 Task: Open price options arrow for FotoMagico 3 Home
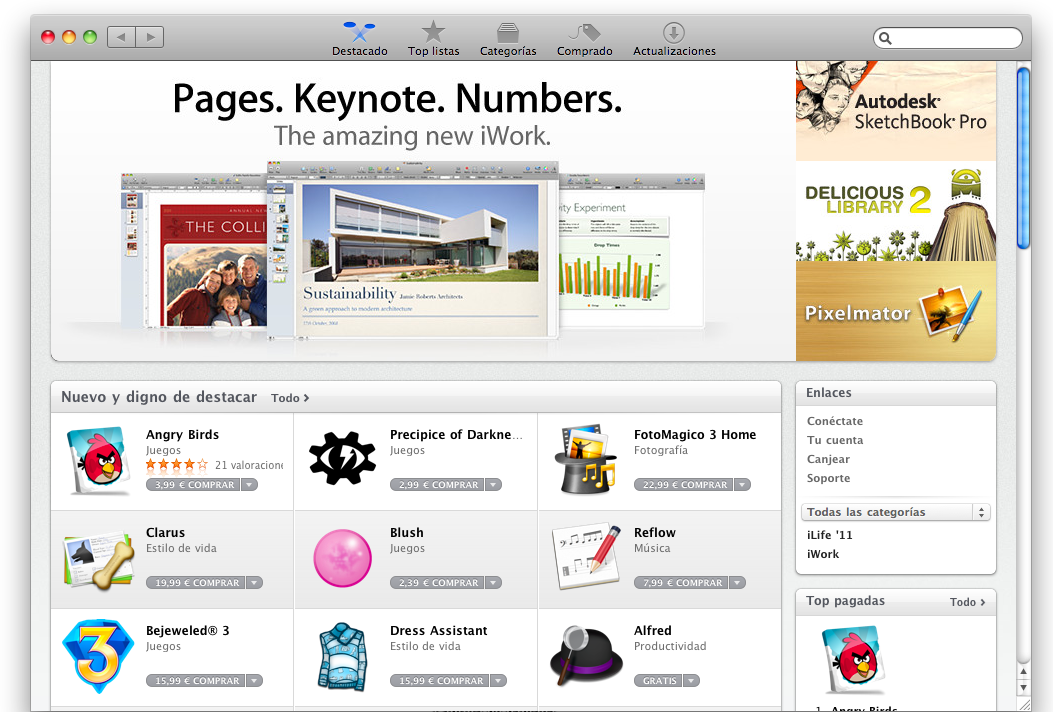(742, 484)
